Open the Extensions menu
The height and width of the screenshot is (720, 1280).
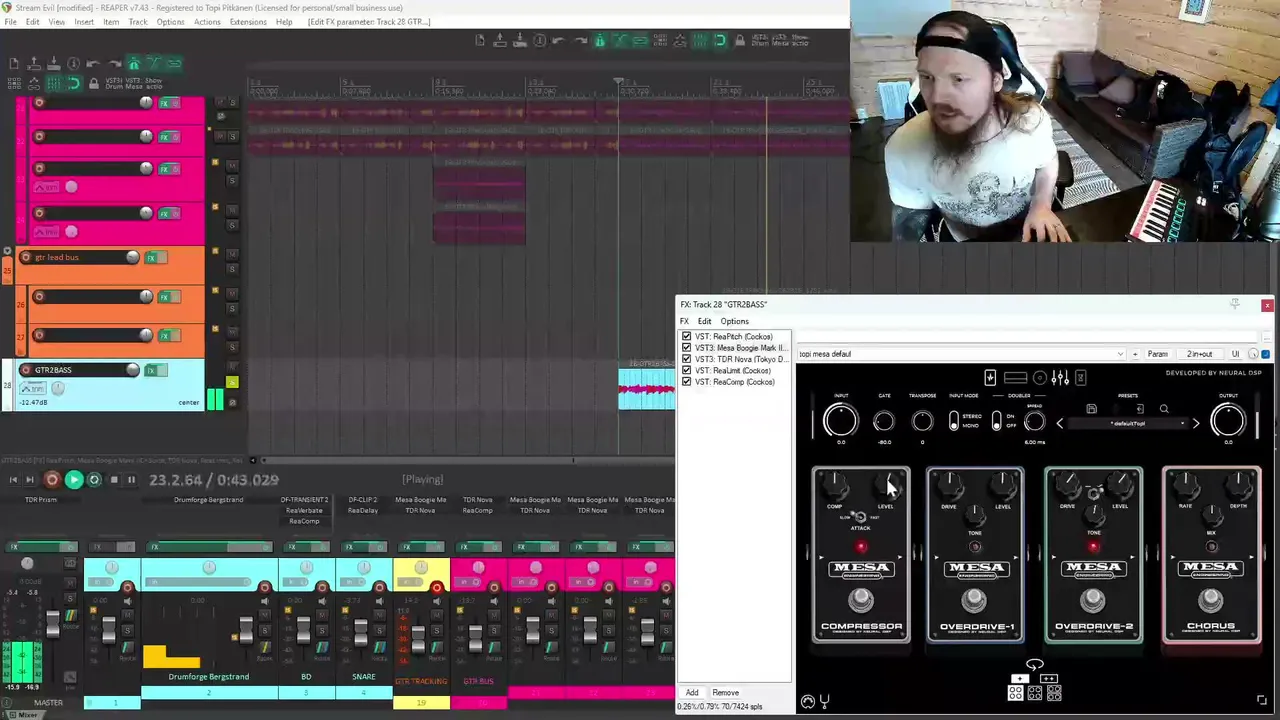click(x=248, y=22)
